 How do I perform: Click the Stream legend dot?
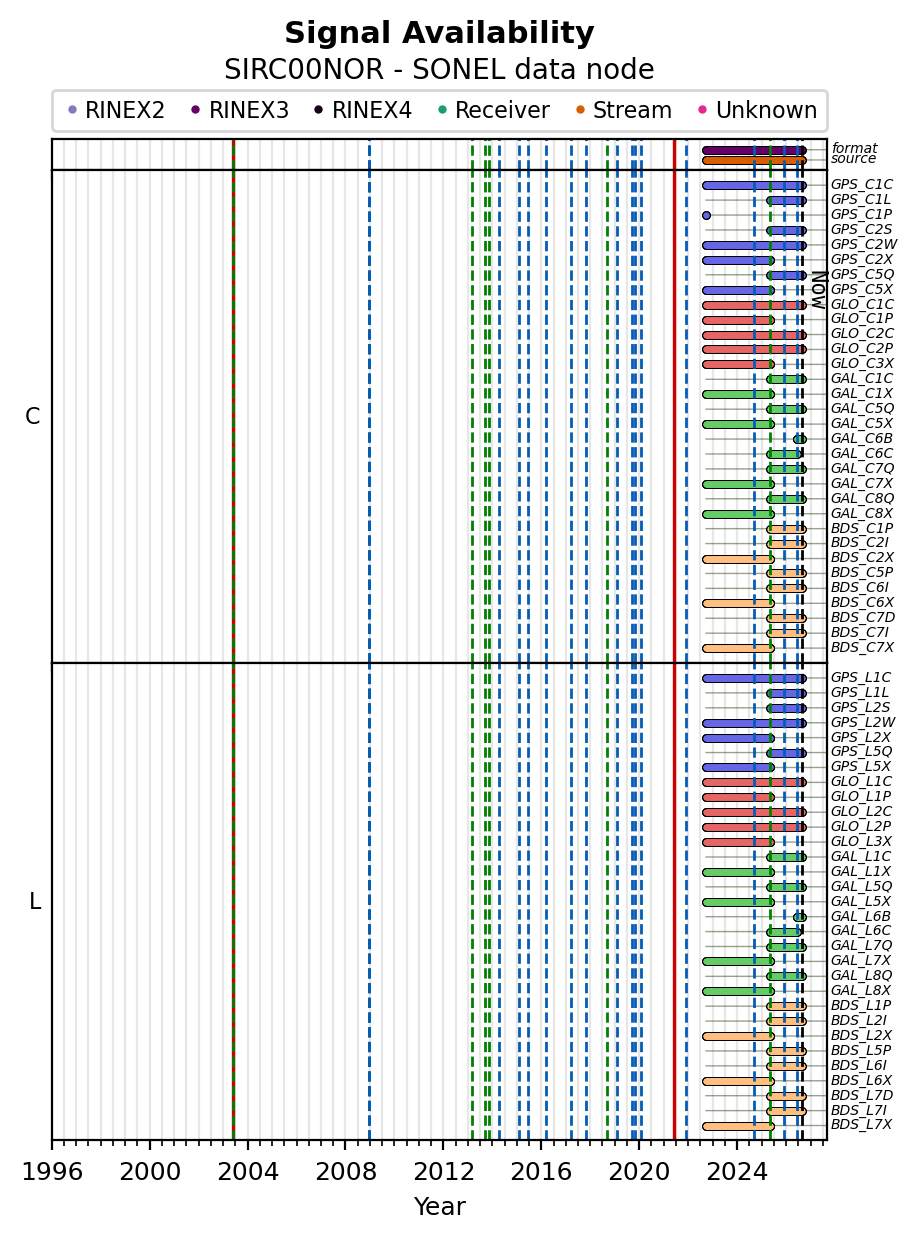[x=580, y=110]
